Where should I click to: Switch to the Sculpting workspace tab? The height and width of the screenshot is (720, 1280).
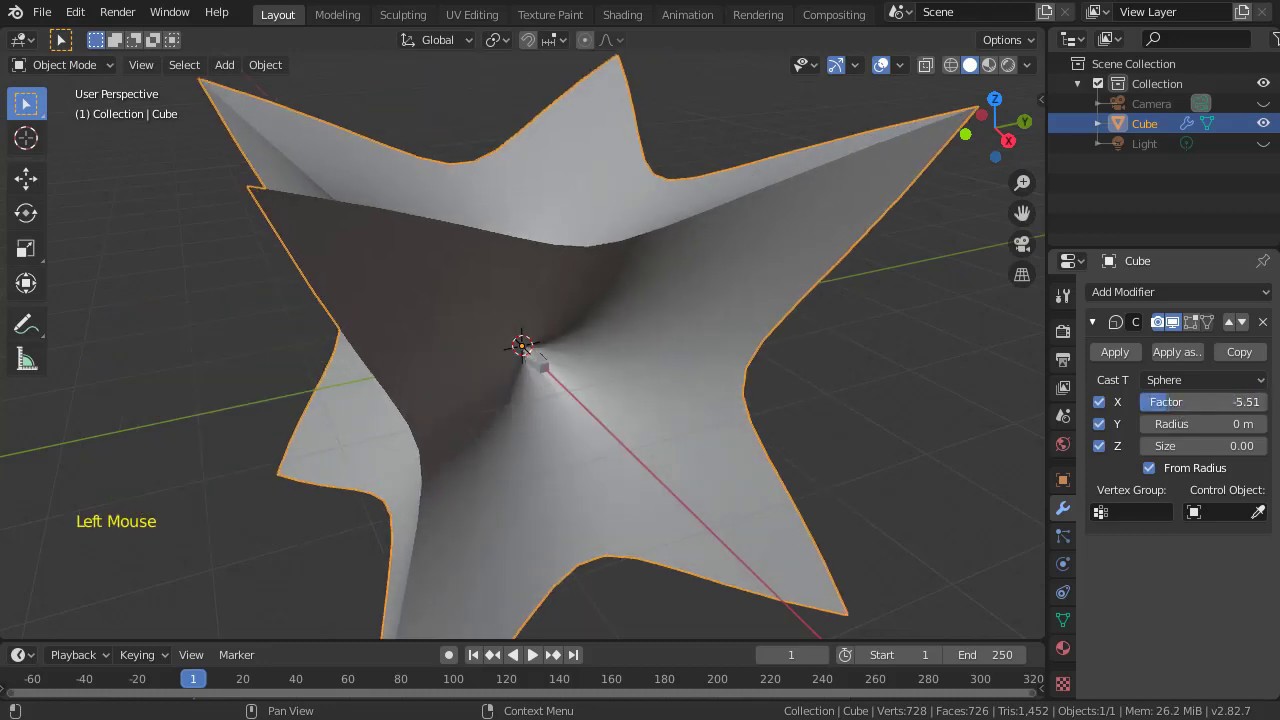(403, 14)
